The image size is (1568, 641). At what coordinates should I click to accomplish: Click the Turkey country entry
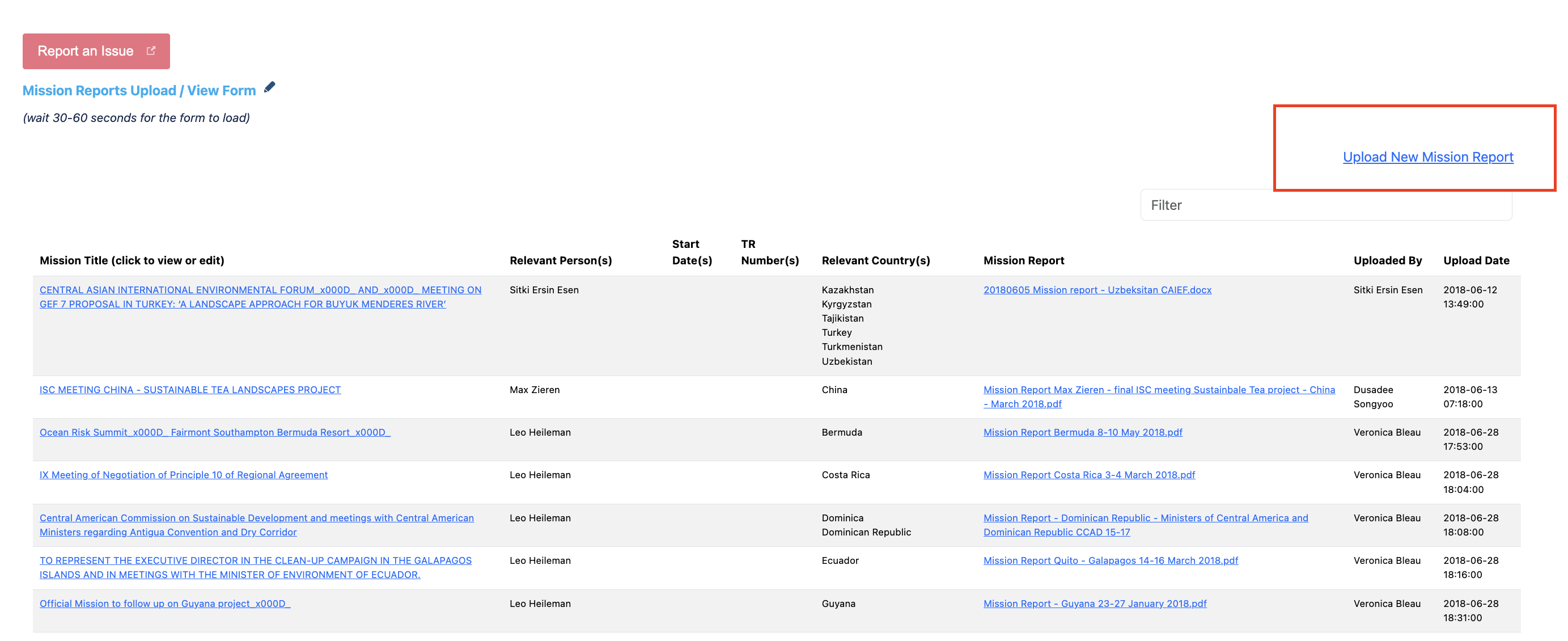click(x=836, y=332)
